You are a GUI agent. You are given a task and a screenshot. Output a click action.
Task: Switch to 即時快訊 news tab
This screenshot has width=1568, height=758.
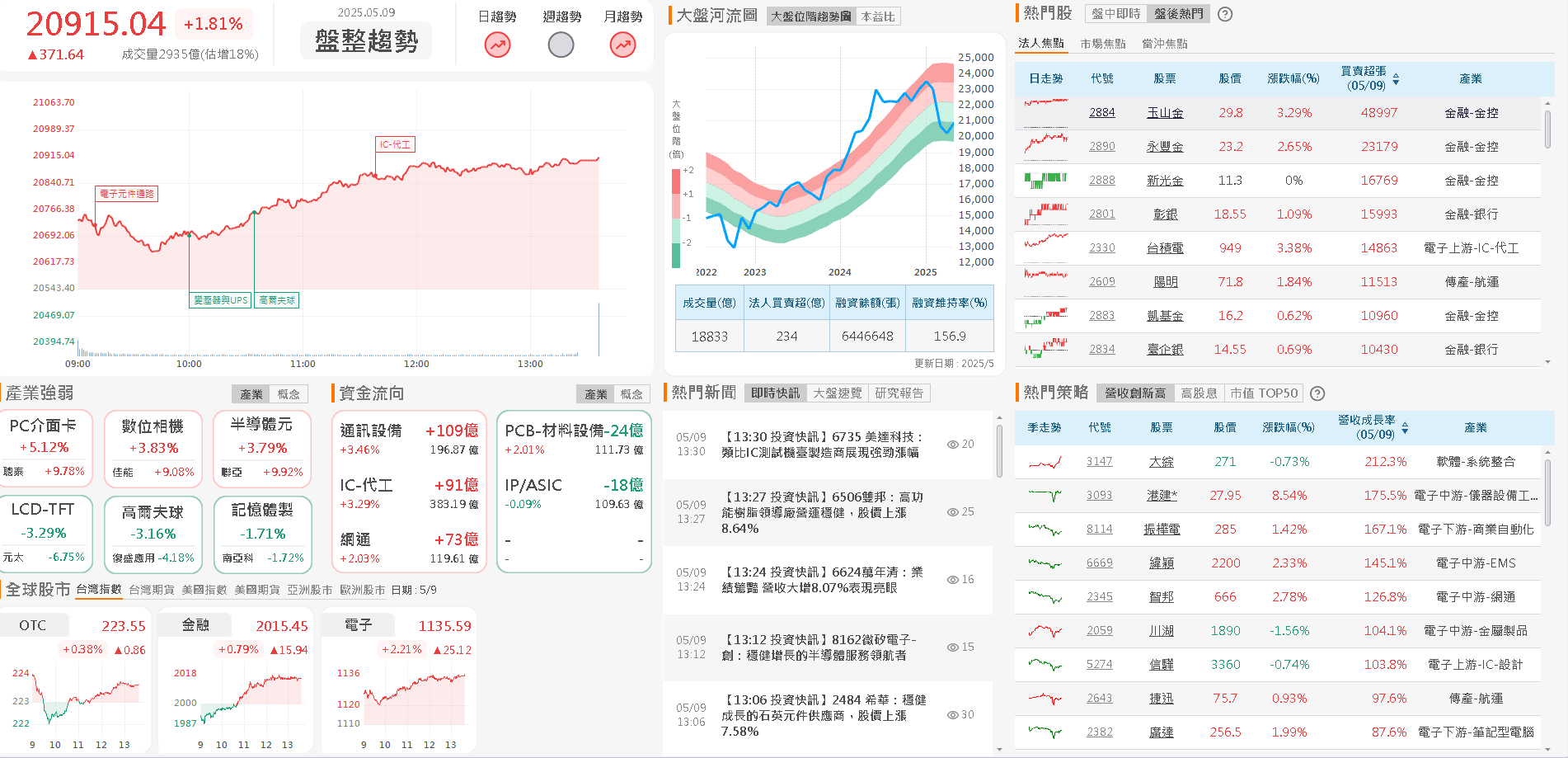775,393
